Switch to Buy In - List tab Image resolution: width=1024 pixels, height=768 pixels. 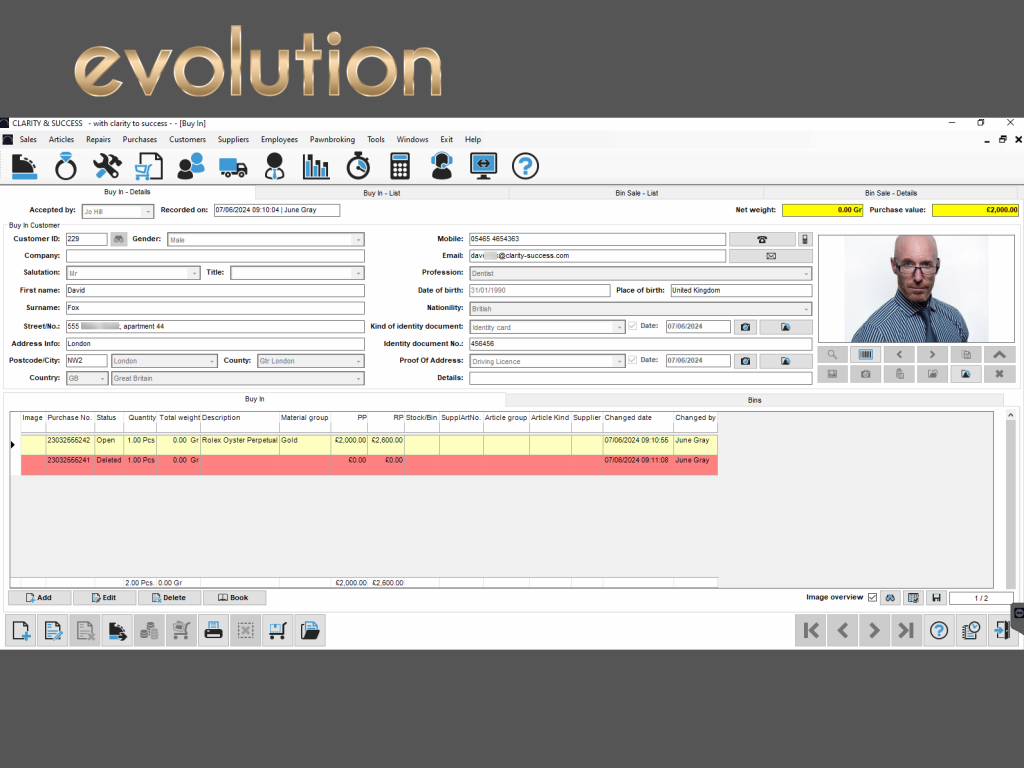click(381, 193)
